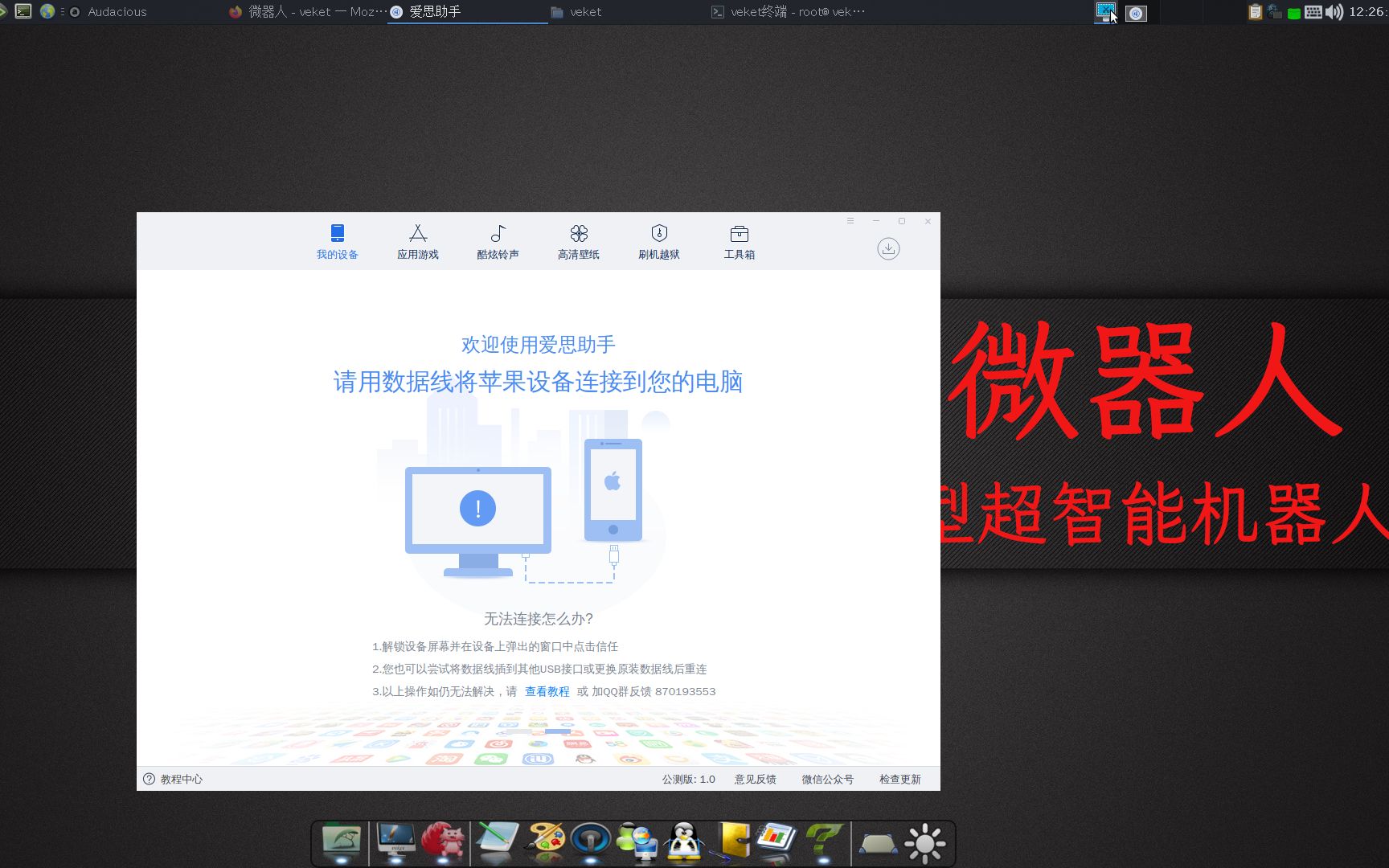The image size is (1389, 868).
Task: Open the yellow notebook dock icon
Action: (x=731, y=842)
